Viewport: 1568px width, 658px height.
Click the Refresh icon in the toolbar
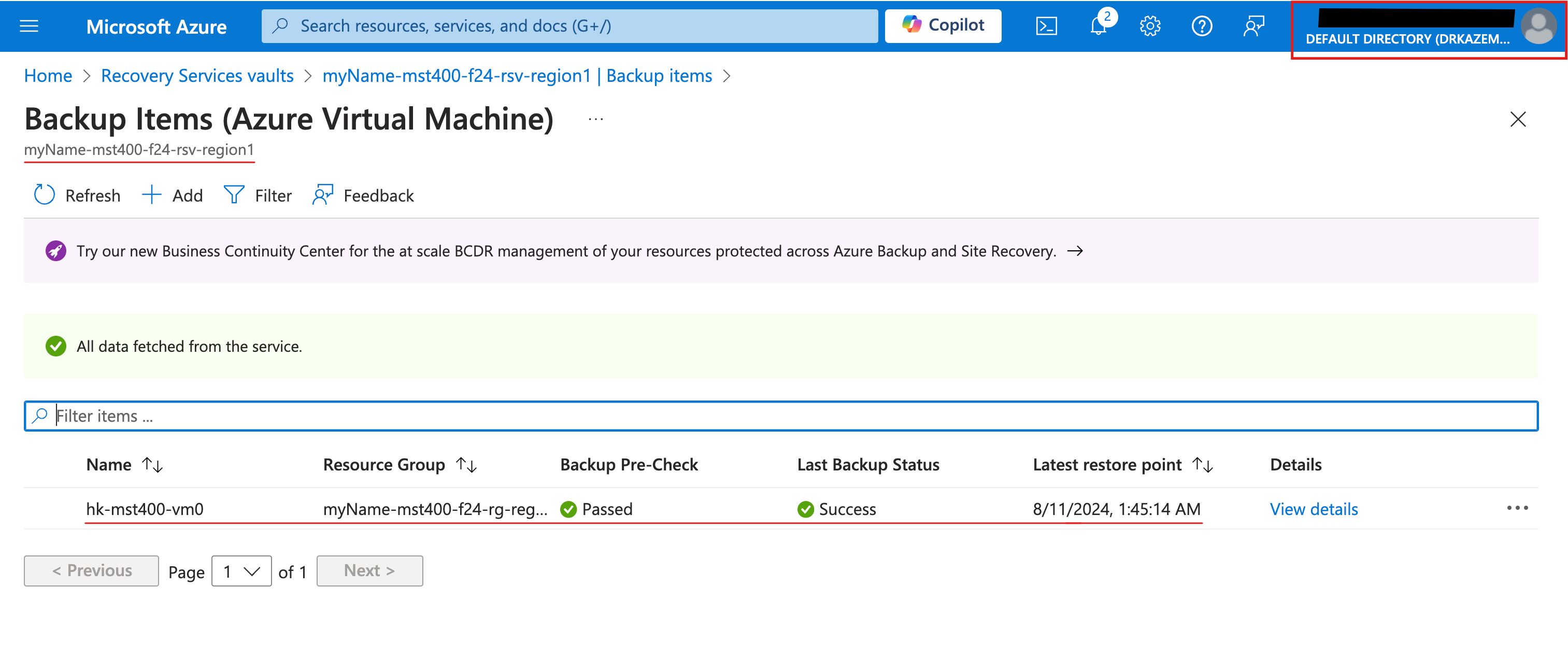[x=44, y=195]
